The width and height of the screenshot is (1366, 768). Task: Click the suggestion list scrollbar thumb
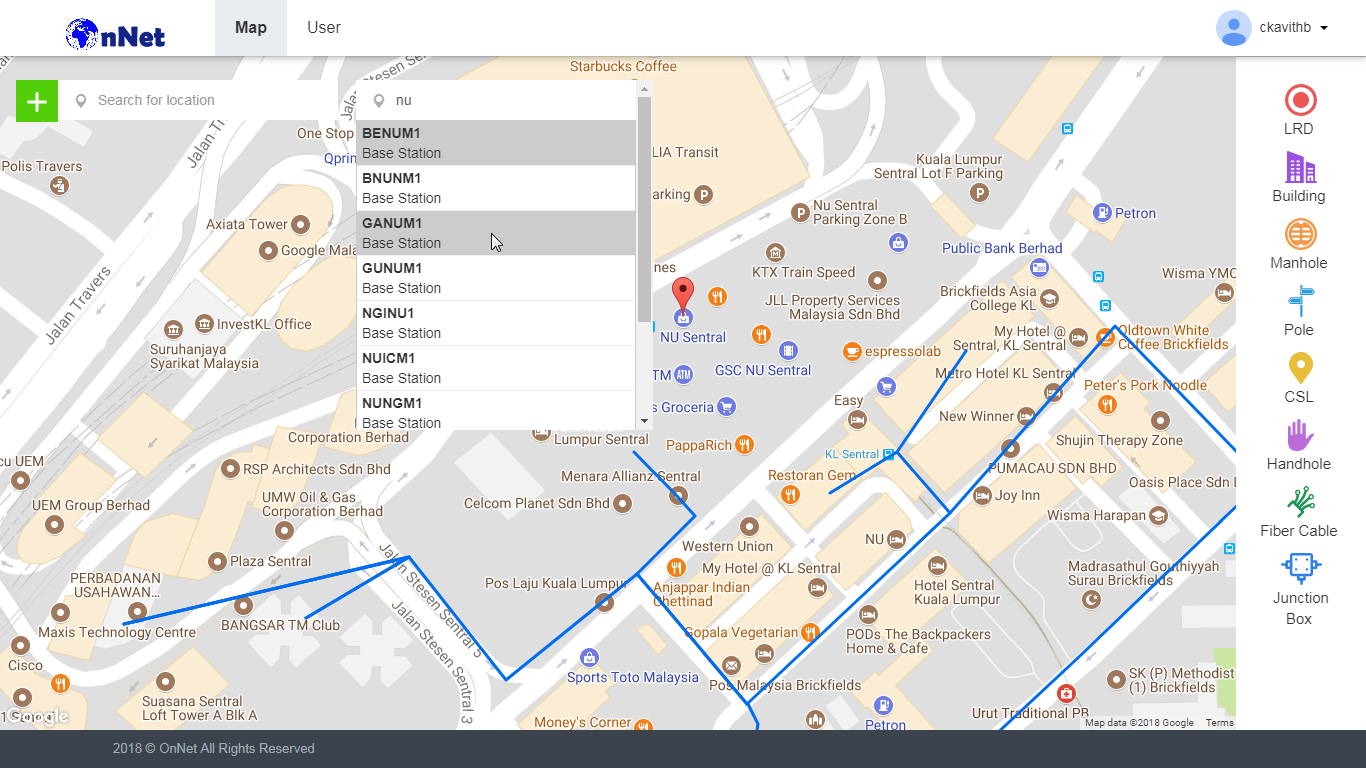645,210
